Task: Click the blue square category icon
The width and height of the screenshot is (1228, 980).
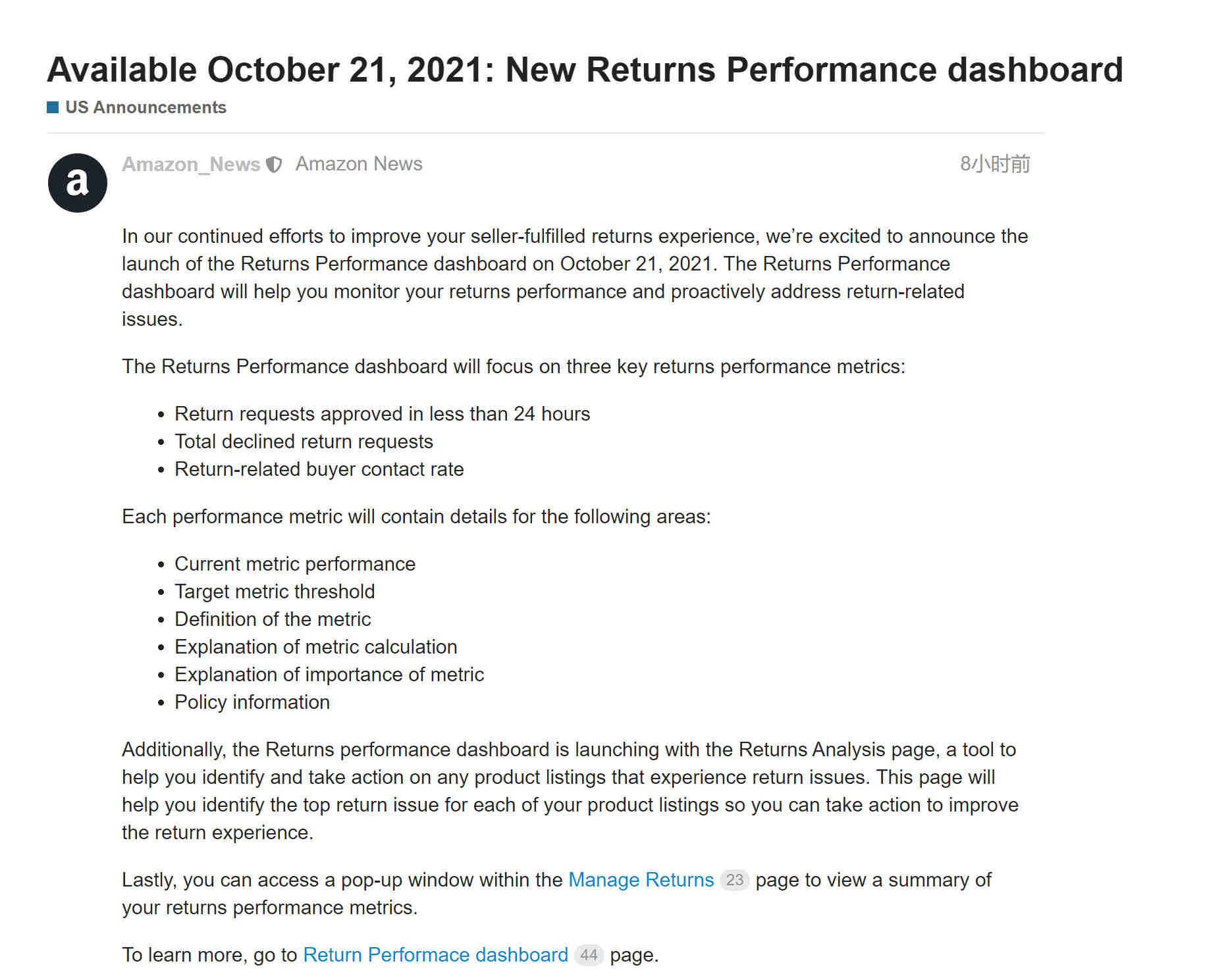Action: (53, 107)
